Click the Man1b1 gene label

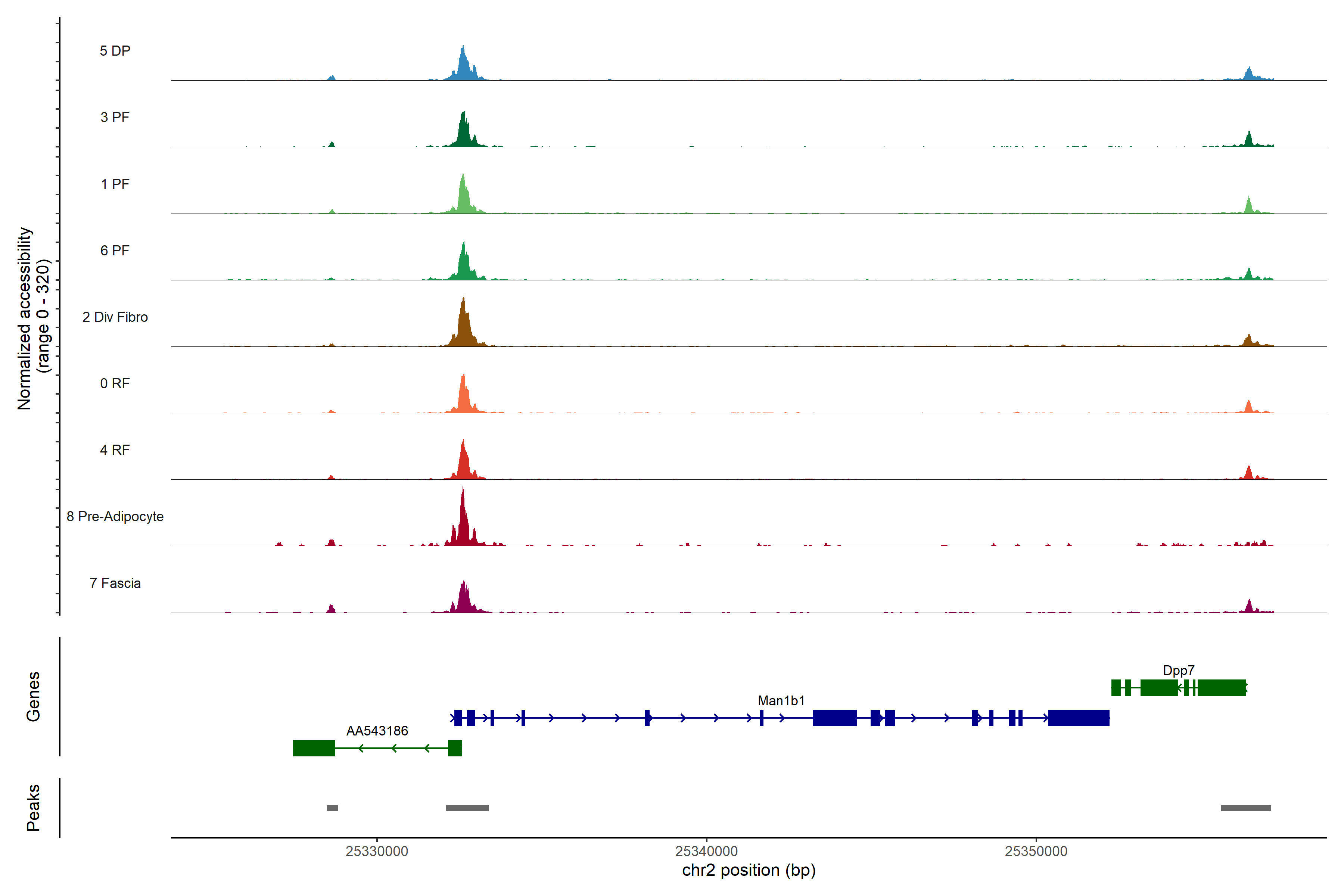[781, 701]
